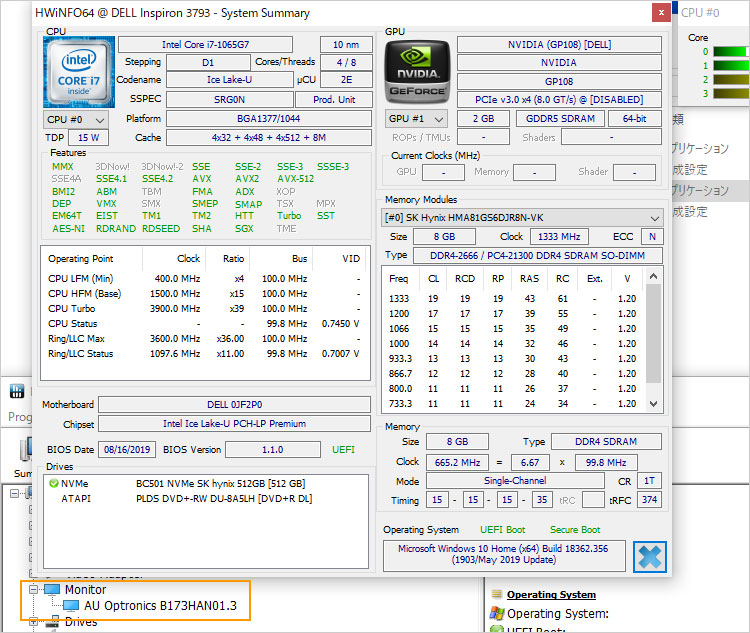Select AU Optronics B173HAN01.3 tree item
Viewport: 750px width, 633px height.
pyautogui.click(x=160, y=606)
